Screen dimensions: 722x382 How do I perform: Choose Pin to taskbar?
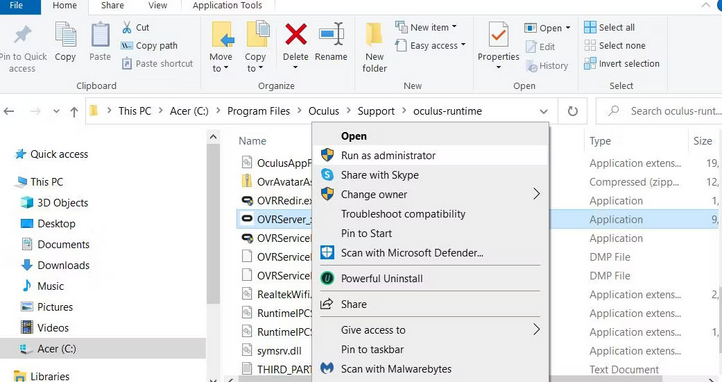(431, 349)
